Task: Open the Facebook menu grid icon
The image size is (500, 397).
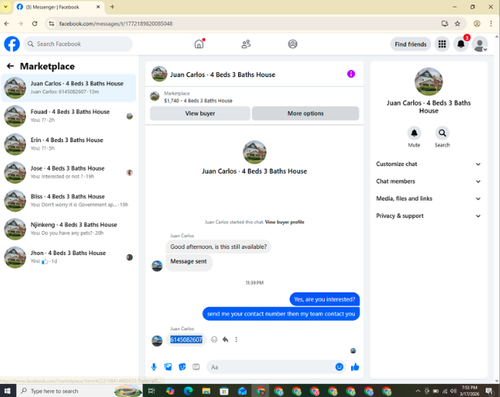Action: 442,44
